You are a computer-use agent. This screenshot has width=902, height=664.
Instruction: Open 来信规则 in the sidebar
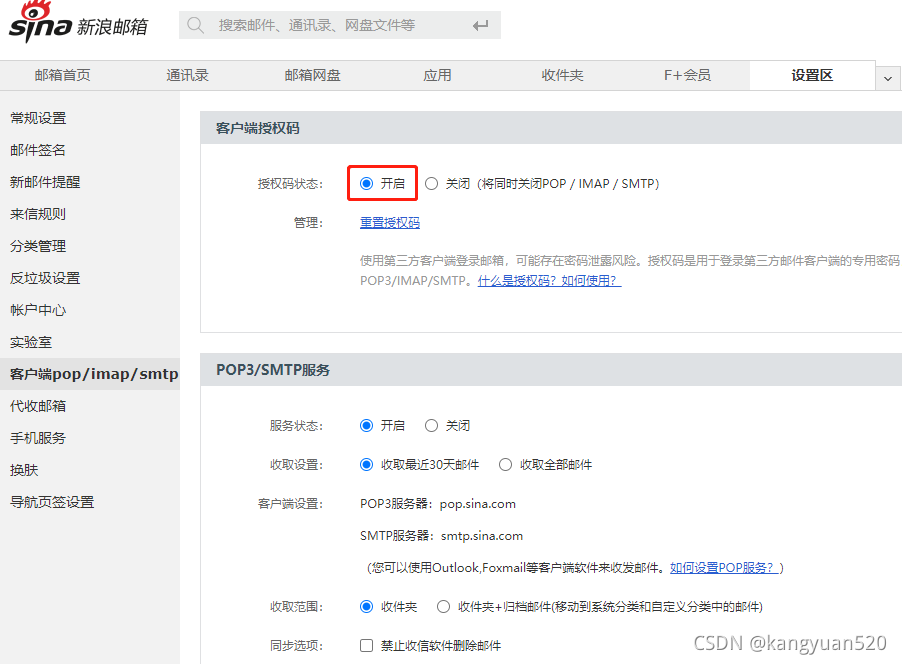tap(38, 214)
